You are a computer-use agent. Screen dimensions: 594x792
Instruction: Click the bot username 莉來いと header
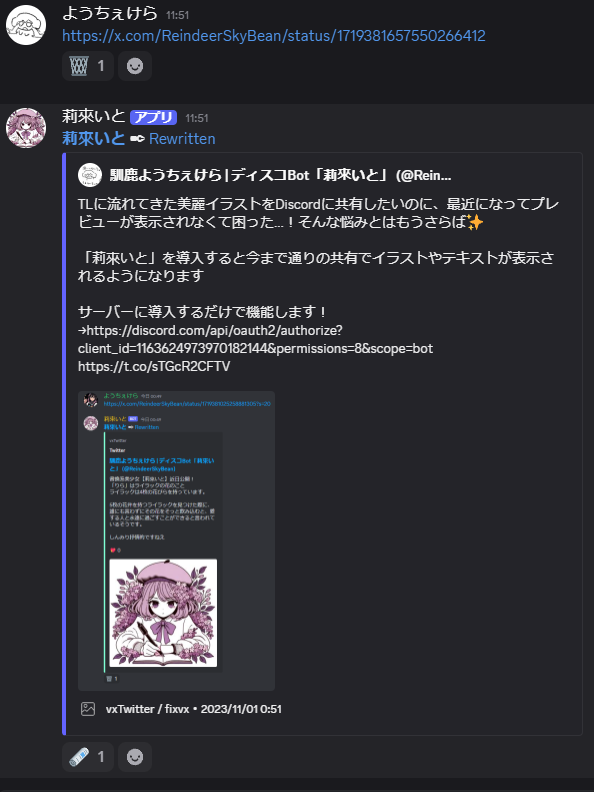coord(93,117)
